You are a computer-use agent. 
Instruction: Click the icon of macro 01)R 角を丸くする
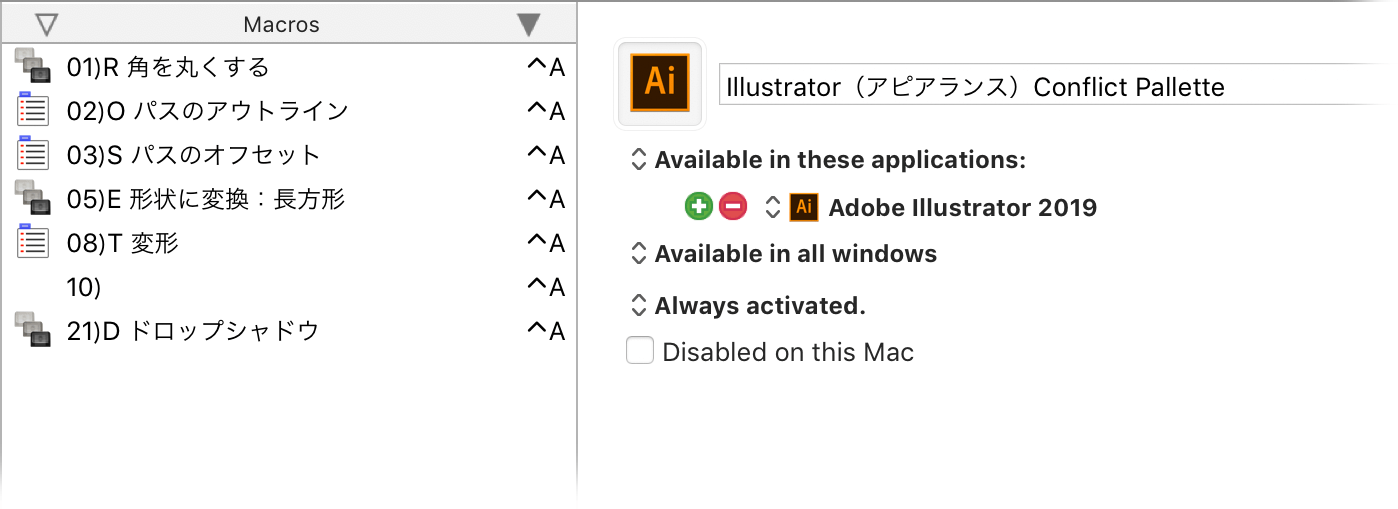(33, 67)
